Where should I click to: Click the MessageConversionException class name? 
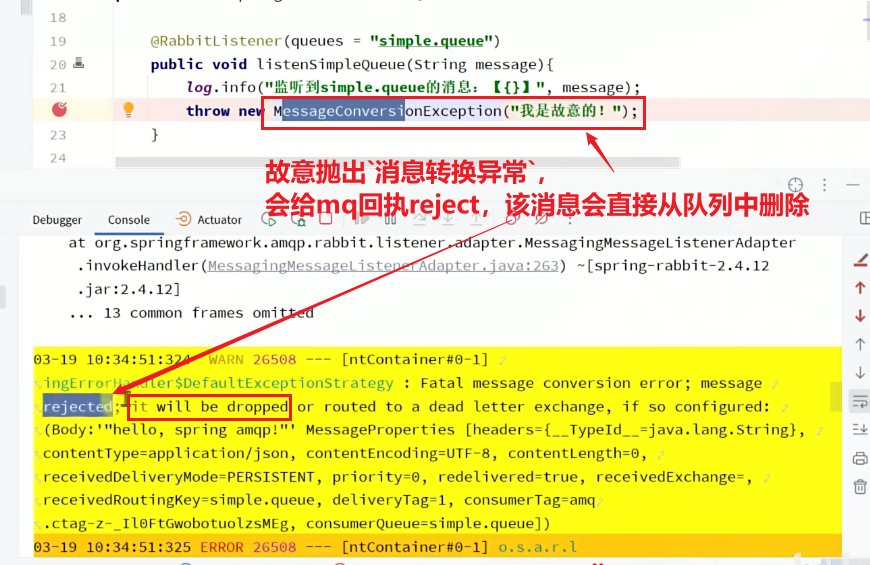(387, 111)
